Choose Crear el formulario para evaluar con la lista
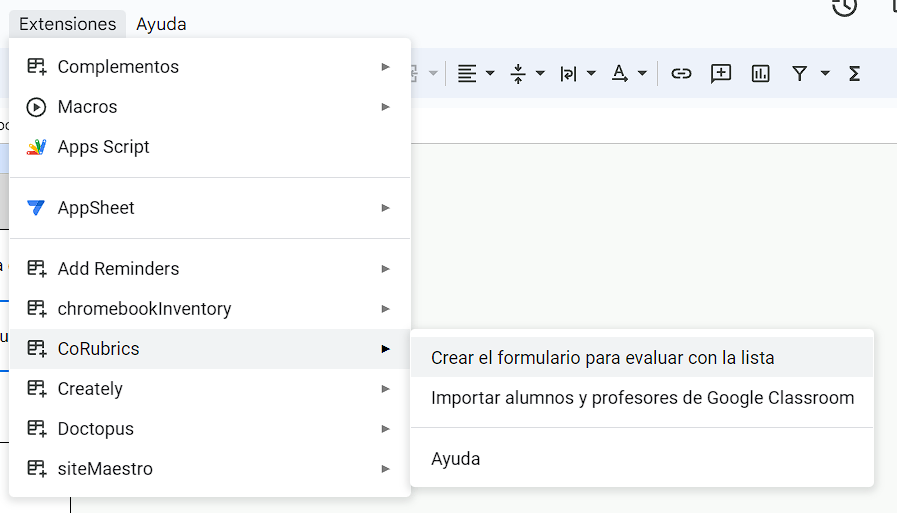Screen dimensions: 897x513 click(642, 357)
